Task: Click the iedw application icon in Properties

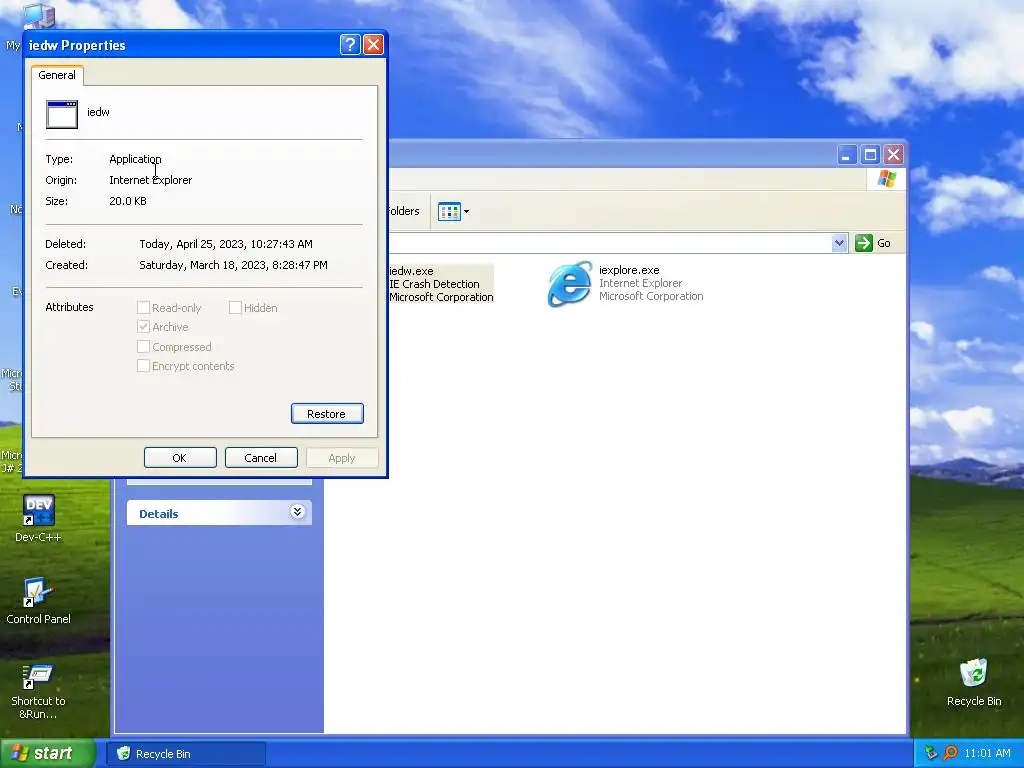Action: tap(62, 114)
